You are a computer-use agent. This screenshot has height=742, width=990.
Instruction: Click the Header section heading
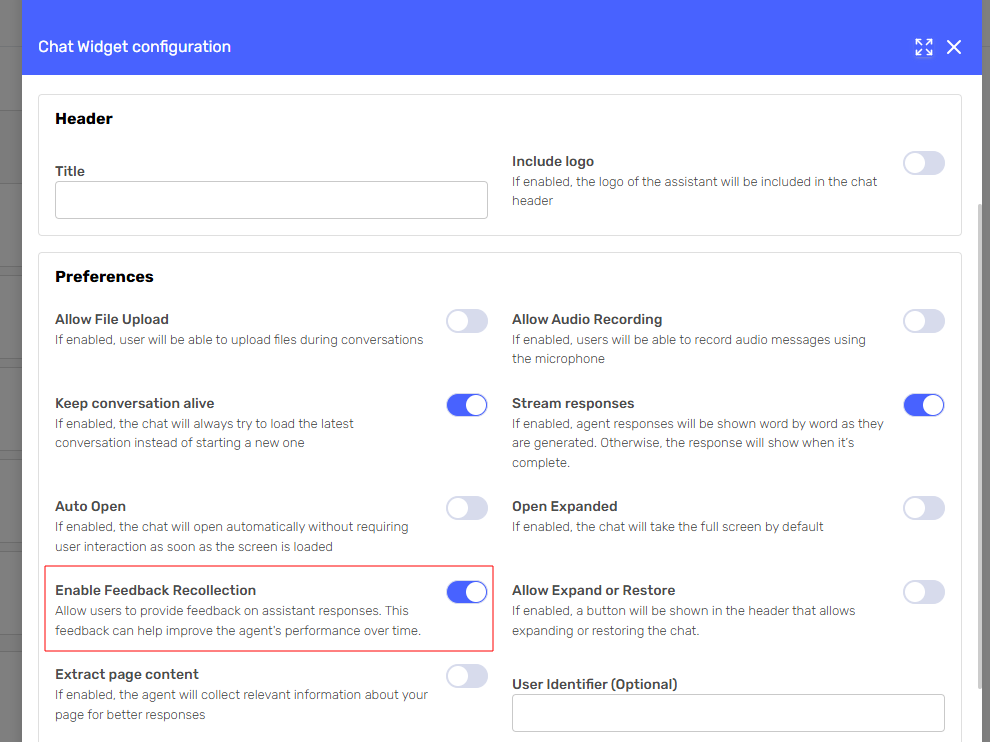coord(84,119)
